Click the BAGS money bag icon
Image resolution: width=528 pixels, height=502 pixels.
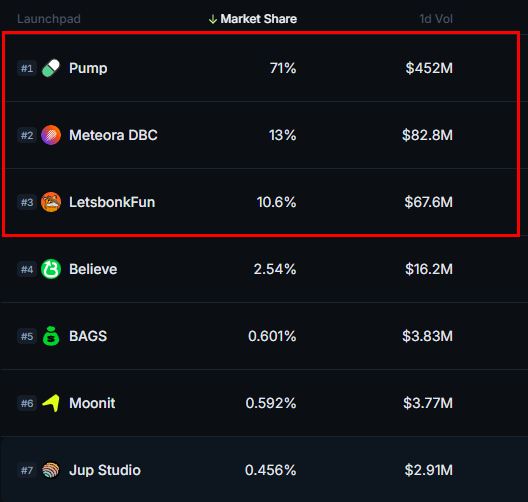[51, 336]
